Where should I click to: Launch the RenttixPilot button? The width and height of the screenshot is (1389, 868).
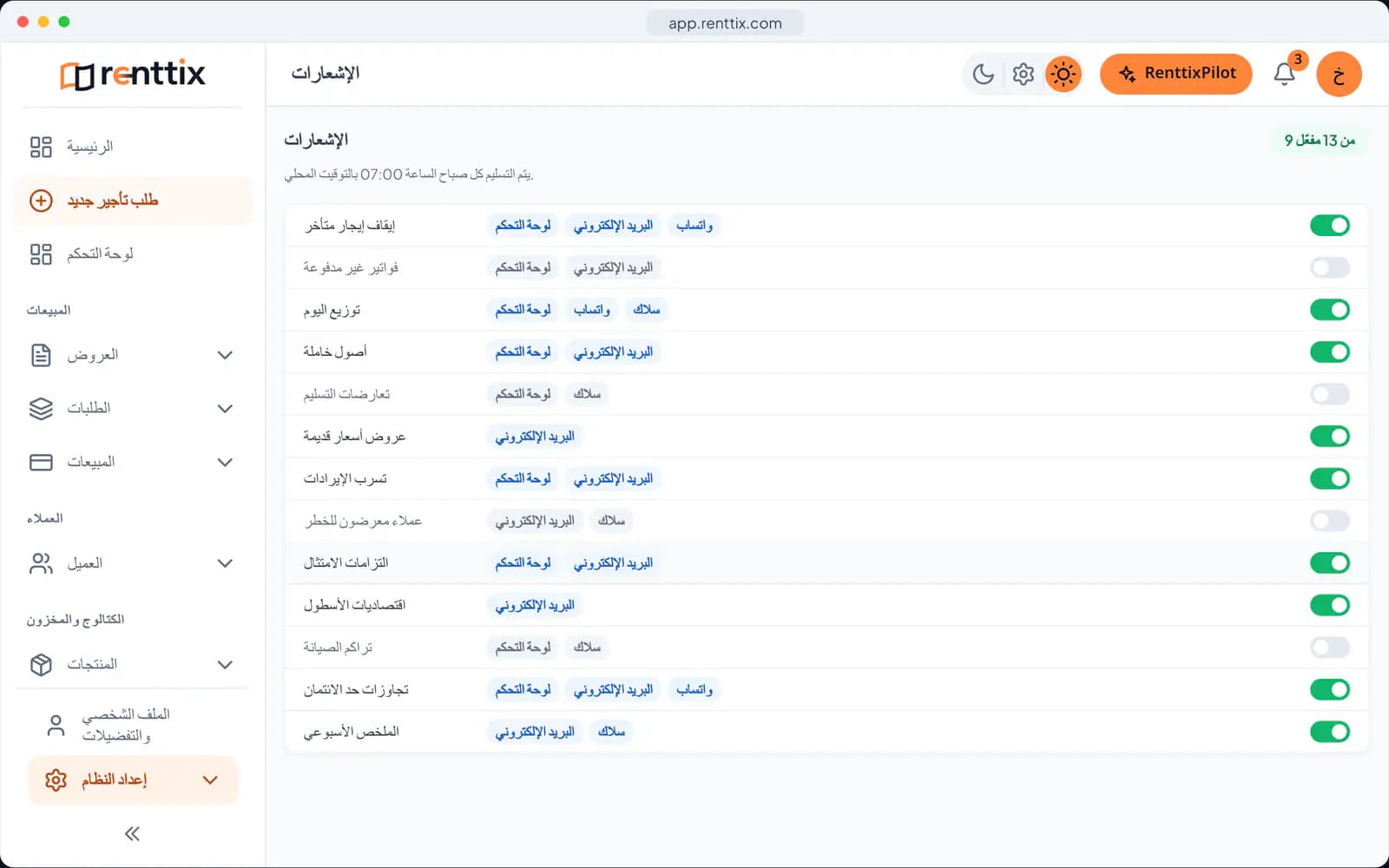click(1175, 74)
